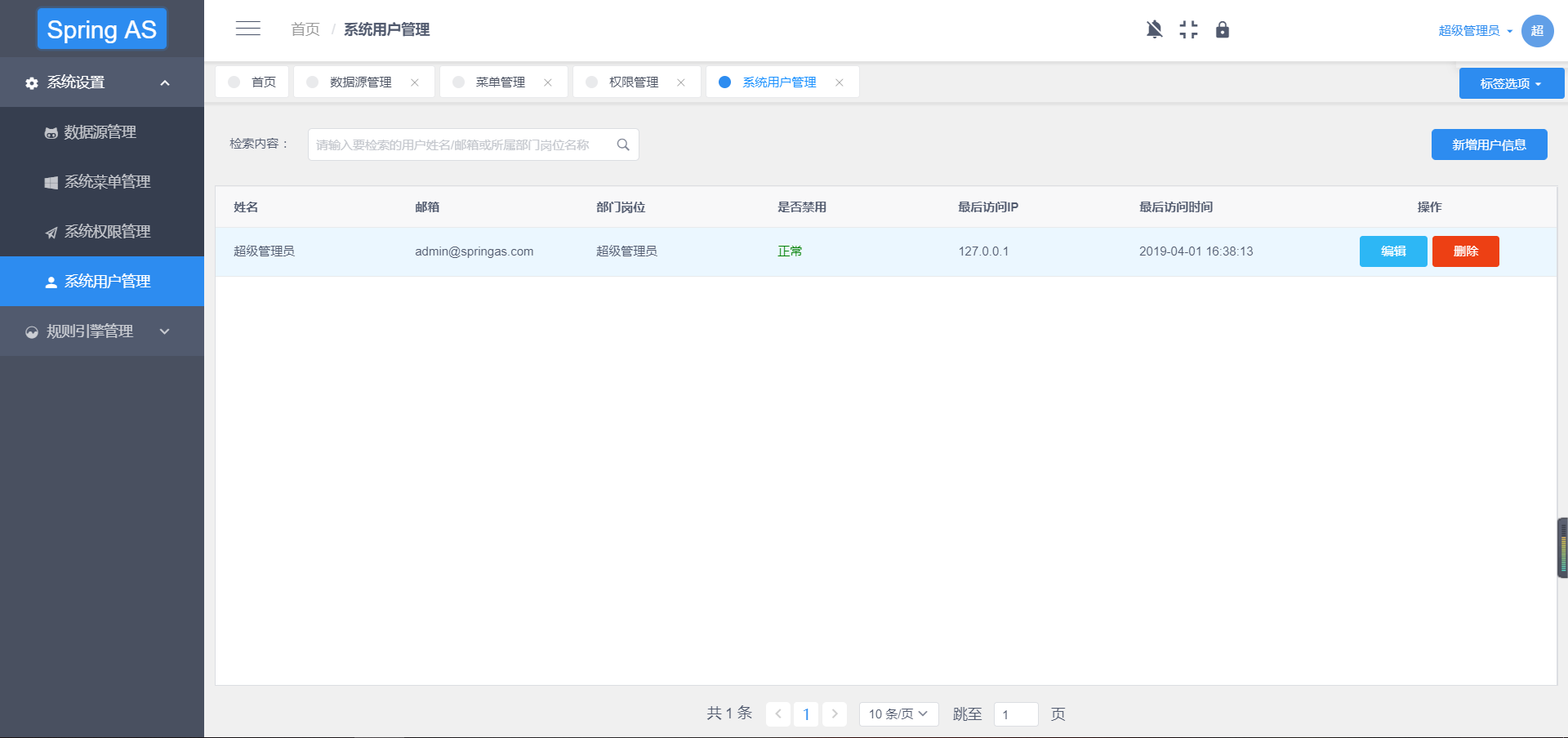
Task: Click the icon next to 系统菜单管理
Action: [51, 182]
